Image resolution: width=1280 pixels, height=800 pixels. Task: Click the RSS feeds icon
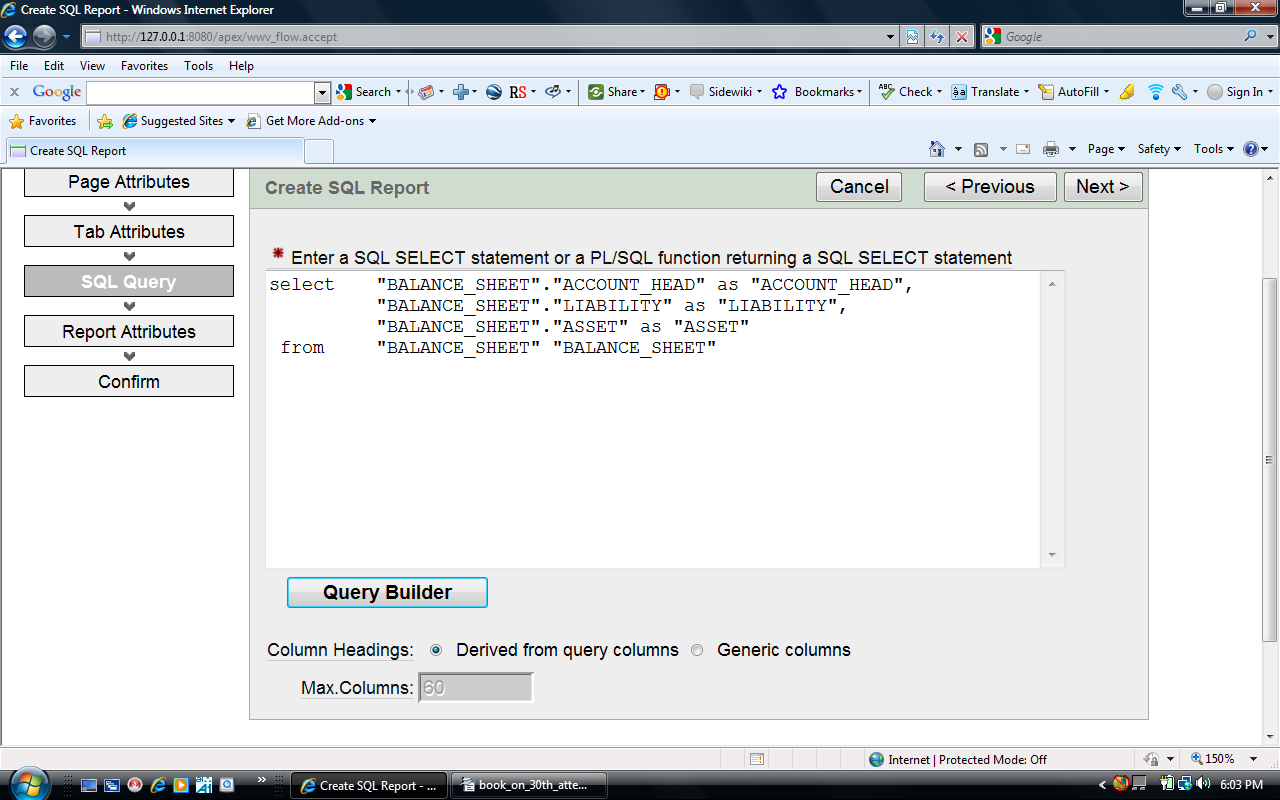tap(981, 149)
